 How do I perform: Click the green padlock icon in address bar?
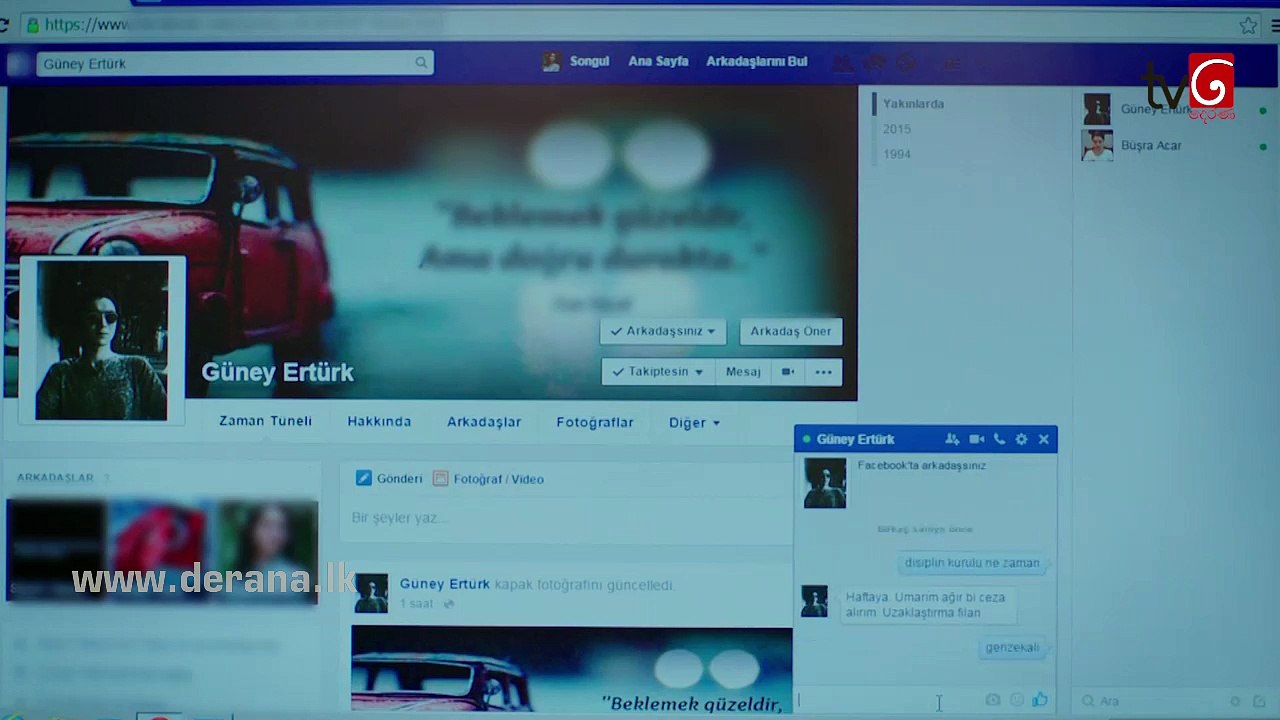coord(33,25)
